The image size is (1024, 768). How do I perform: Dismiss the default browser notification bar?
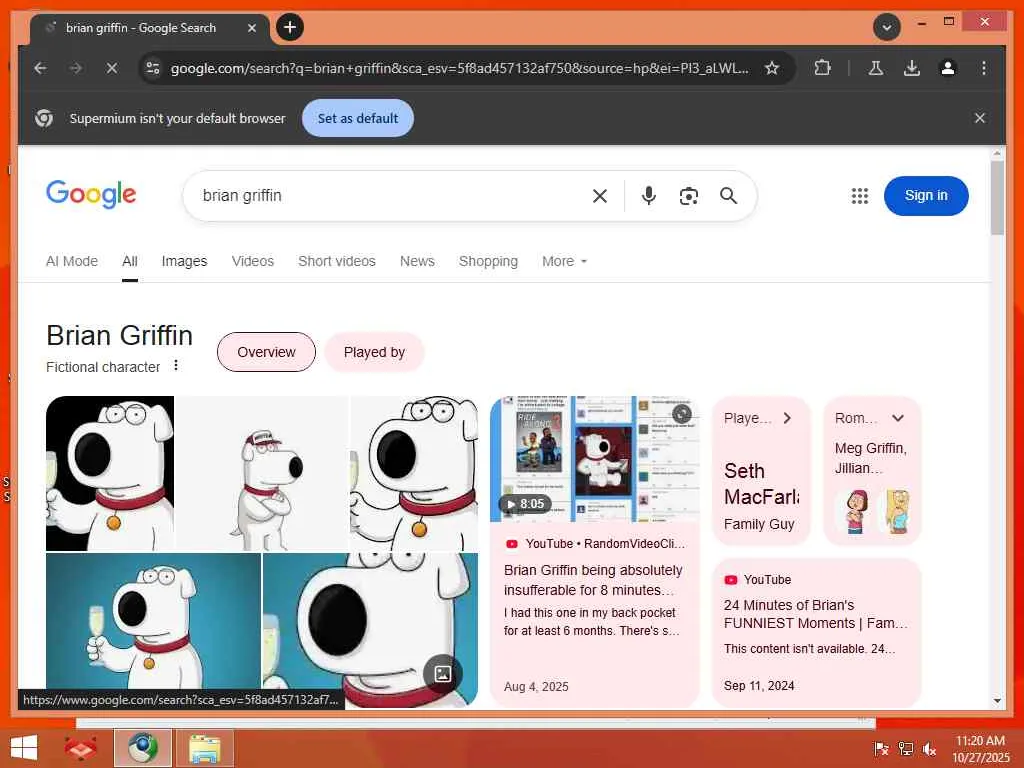(x=980, y=118)
